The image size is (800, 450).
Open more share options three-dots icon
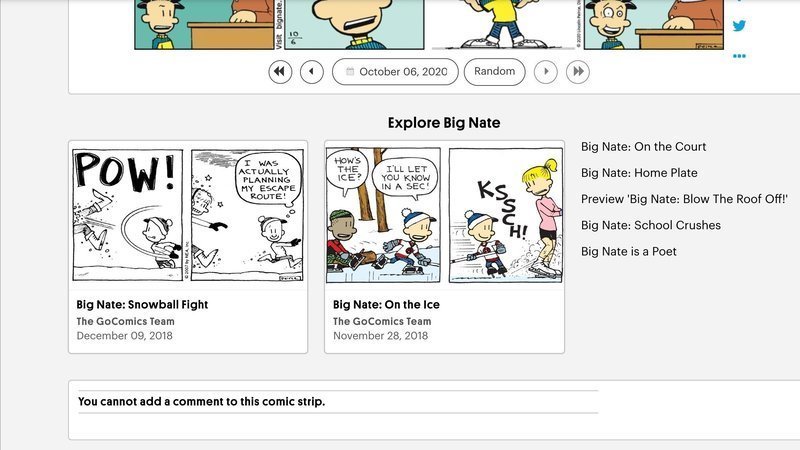tap(739, 56)
